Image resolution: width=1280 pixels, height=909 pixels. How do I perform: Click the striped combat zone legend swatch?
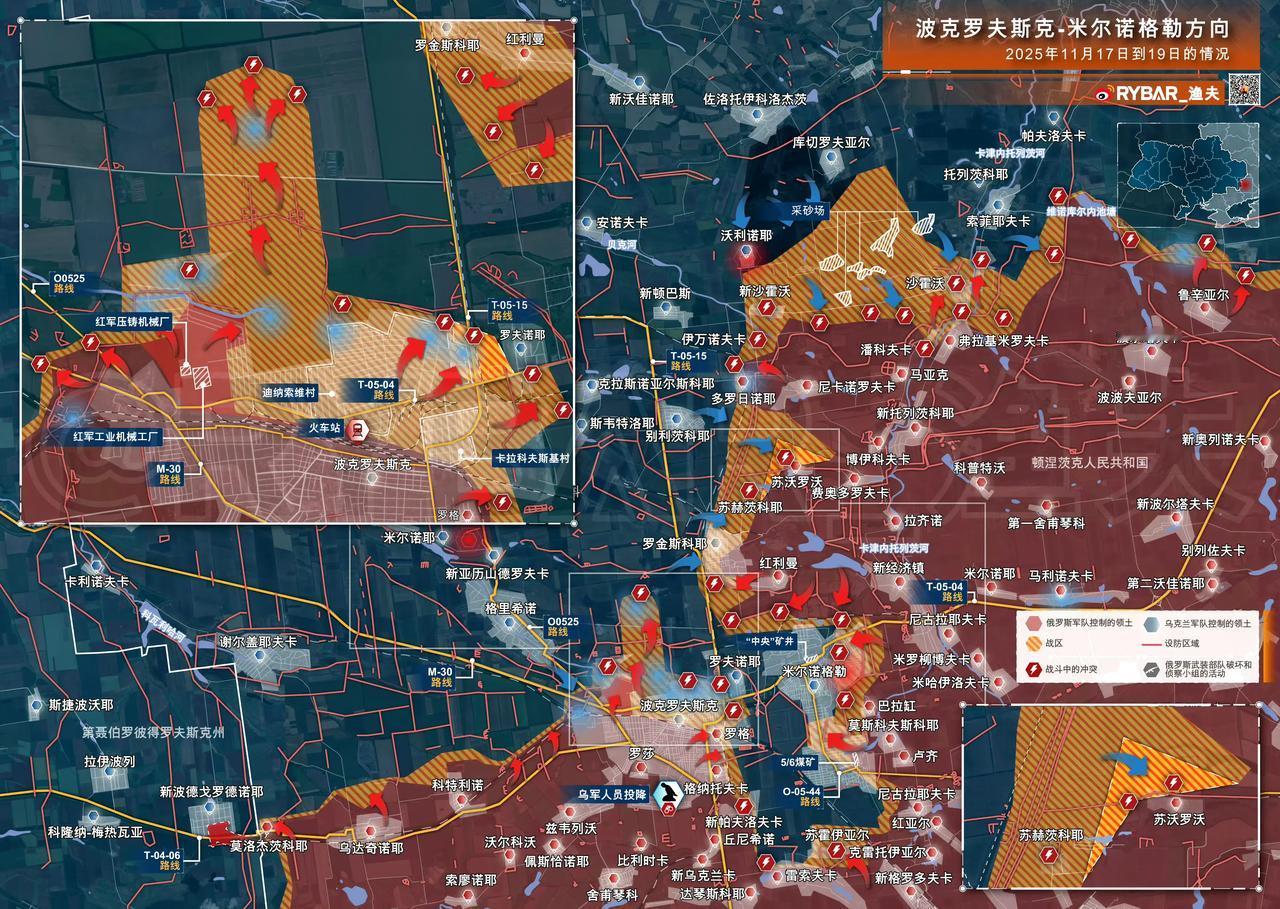click(1032, 645)
